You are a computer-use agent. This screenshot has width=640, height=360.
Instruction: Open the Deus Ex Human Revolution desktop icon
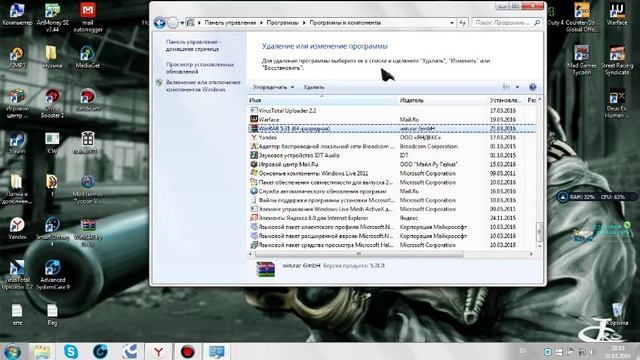click(x=617, y=104)
